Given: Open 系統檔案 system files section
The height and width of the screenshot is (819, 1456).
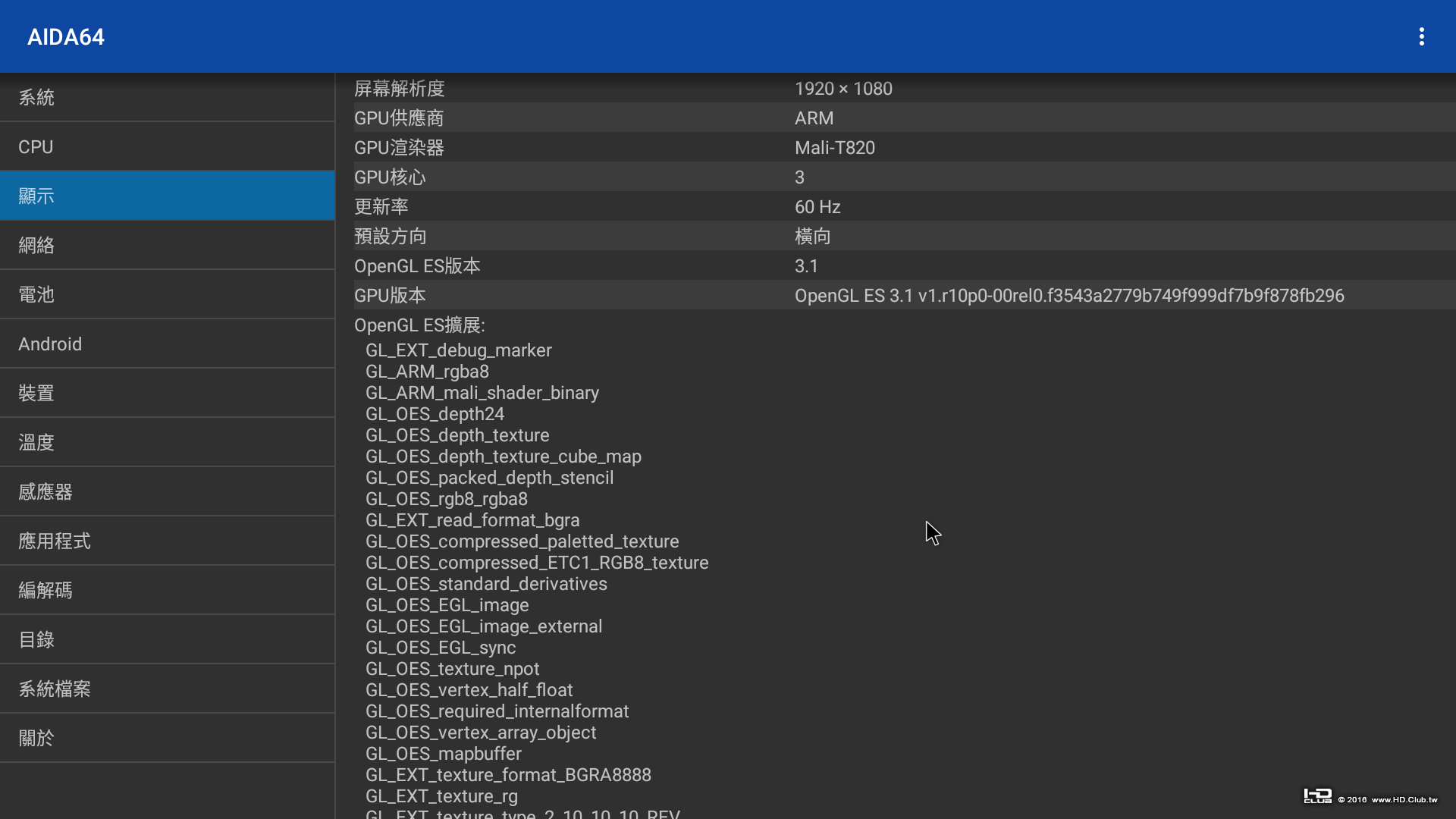Looking at the screenshot, I should tap(167, 689).
